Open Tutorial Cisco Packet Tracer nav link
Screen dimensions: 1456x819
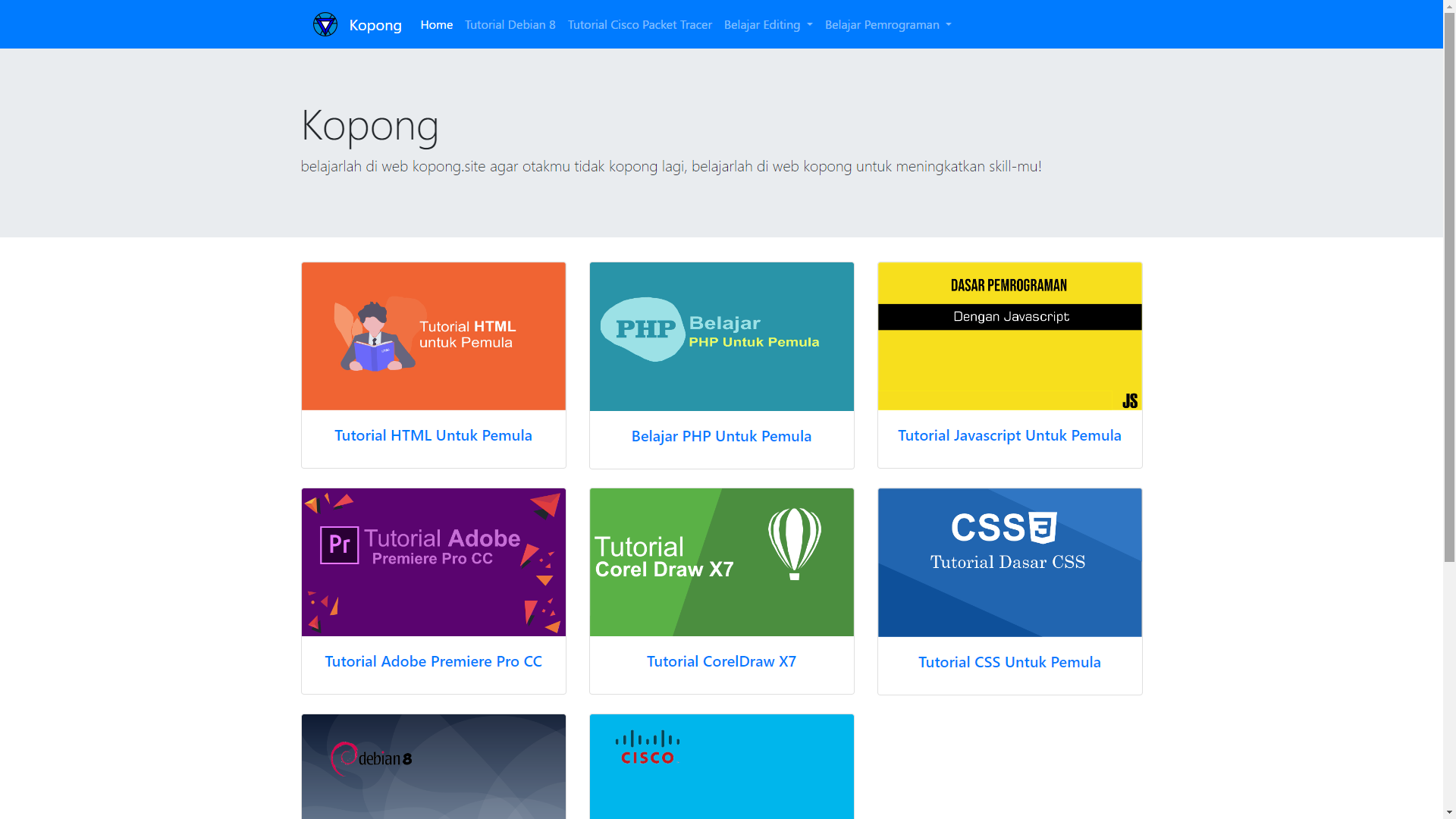click(639, 25)
